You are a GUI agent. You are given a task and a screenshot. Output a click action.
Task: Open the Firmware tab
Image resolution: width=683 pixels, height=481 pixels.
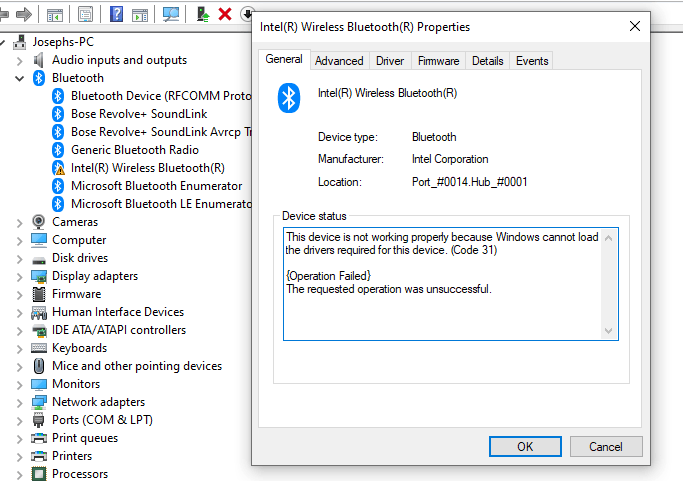click(438, 61)
